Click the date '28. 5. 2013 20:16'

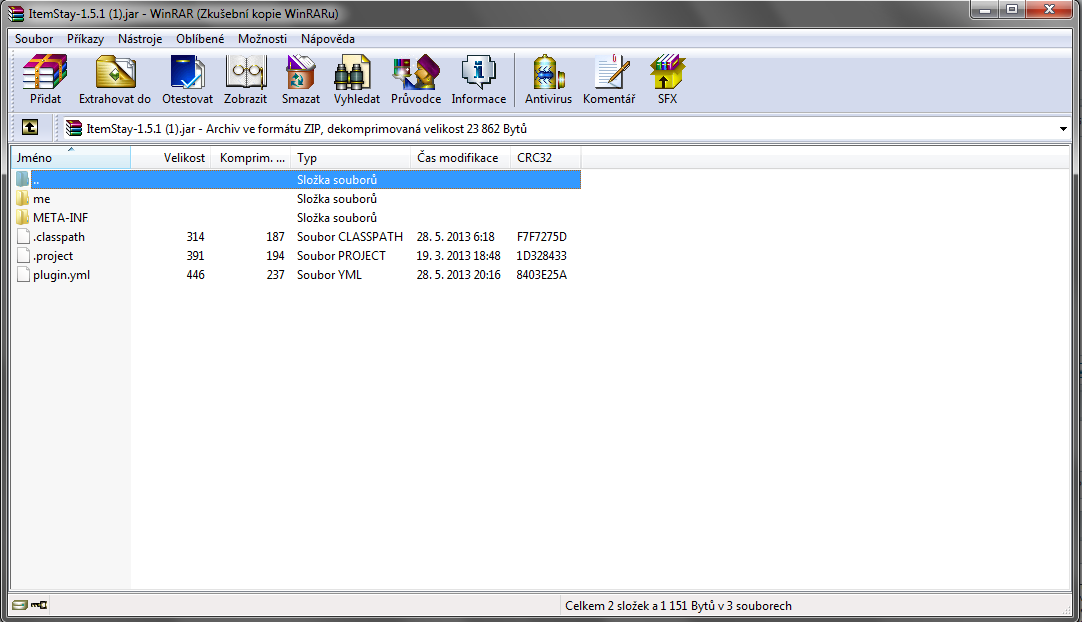coord(458,275)
